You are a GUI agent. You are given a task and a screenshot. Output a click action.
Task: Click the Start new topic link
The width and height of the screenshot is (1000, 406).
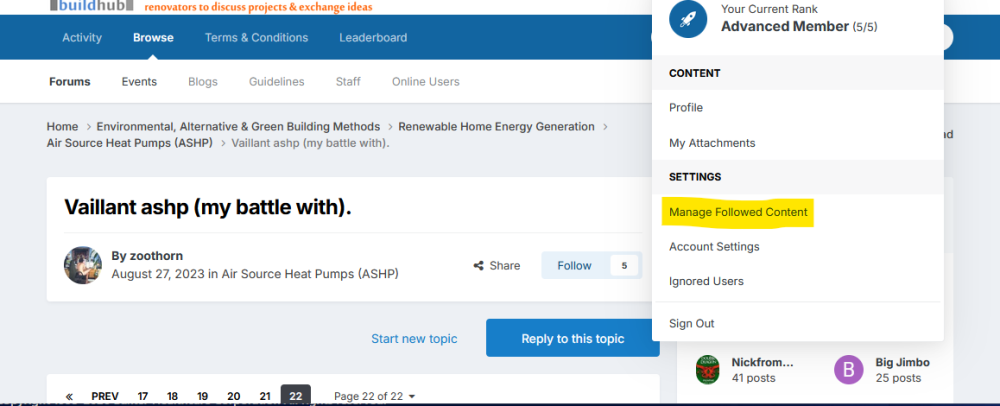click(x=414, y=339)
